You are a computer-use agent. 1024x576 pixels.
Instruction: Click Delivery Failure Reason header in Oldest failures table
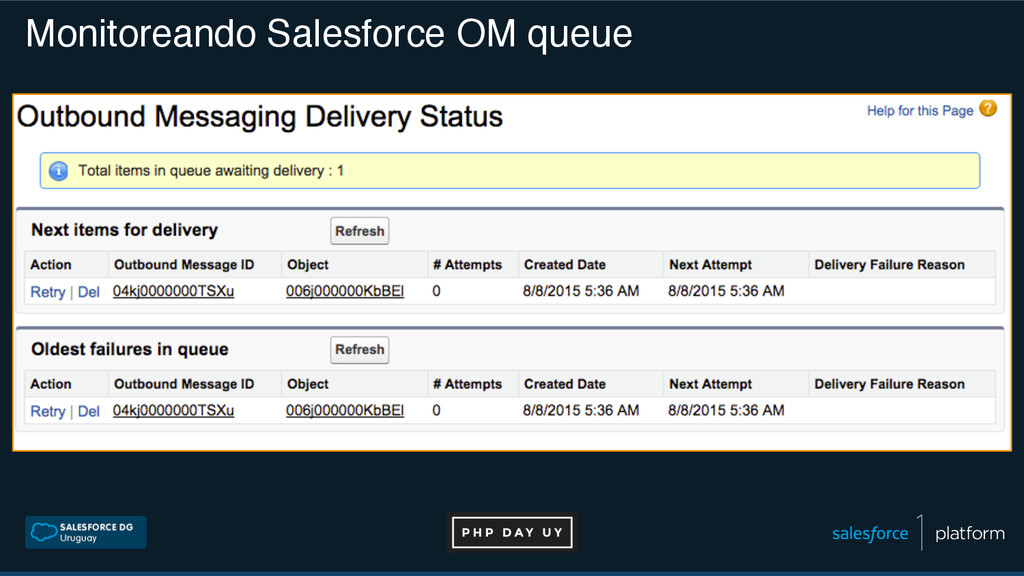tap(889, 384)
